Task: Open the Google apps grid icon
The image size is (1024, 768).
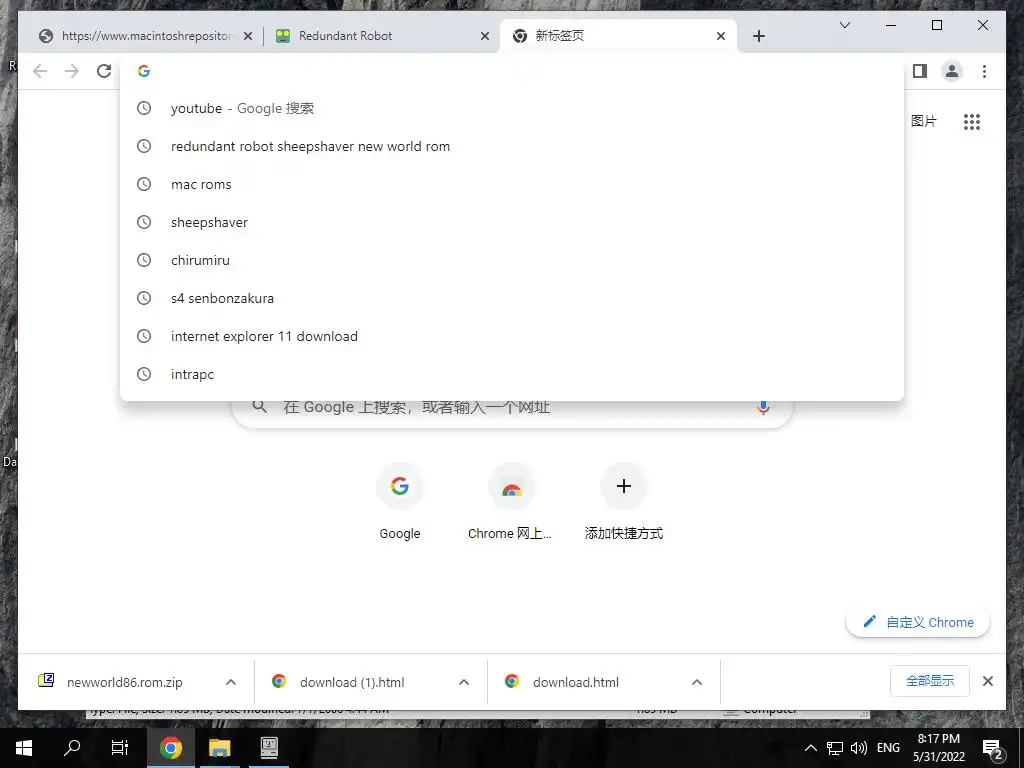Action: (x=972, y=121)
